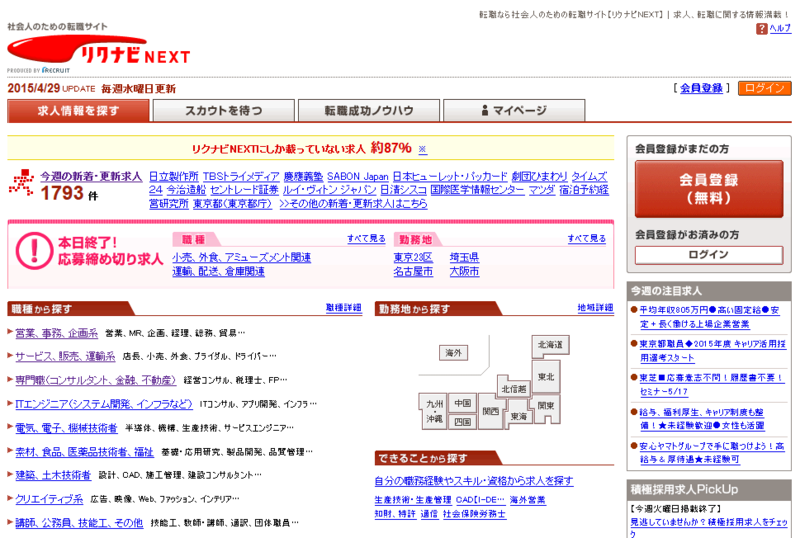Viewport: 800px width, 538px height.
Task: Click the red question mark help icon
Action: coord(761,29)
